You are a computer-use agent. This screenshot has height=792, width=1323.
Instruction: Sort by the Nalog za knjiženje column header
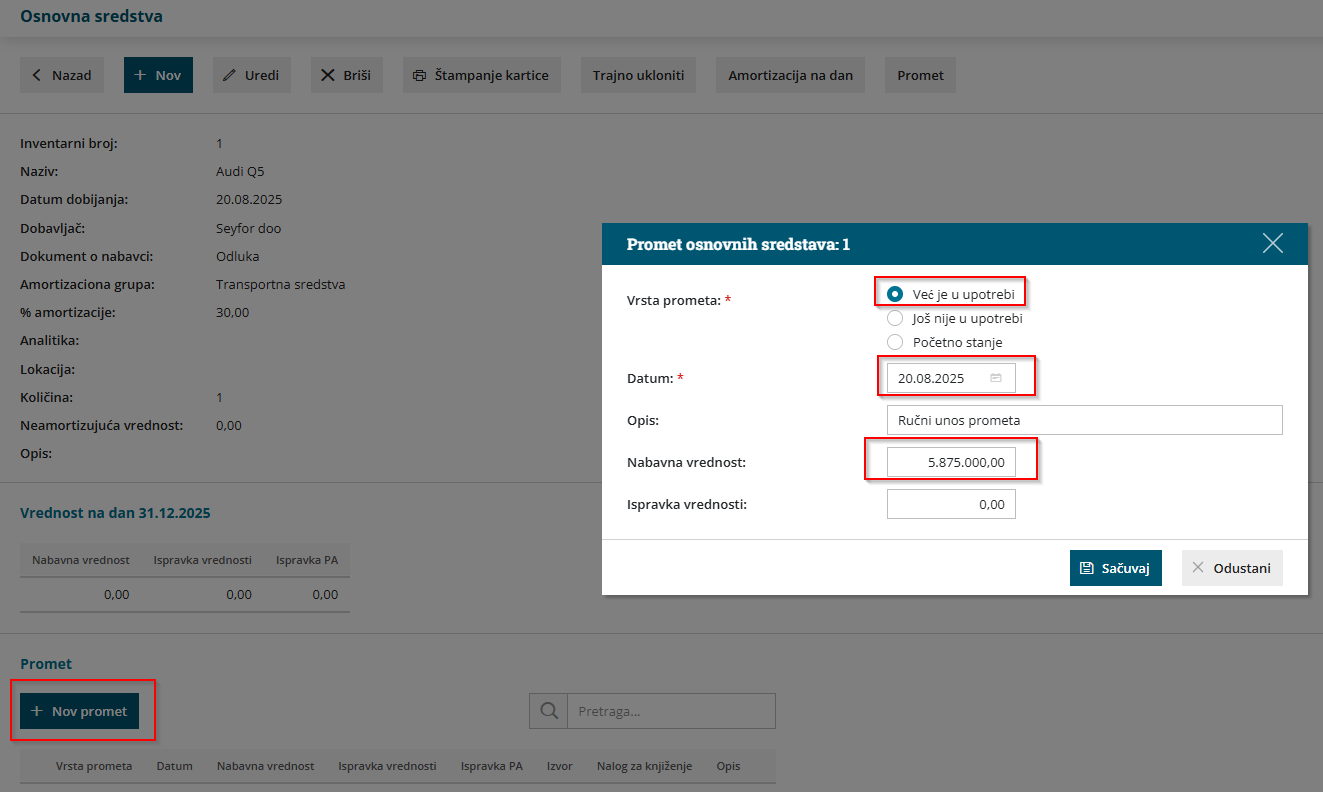645,766
